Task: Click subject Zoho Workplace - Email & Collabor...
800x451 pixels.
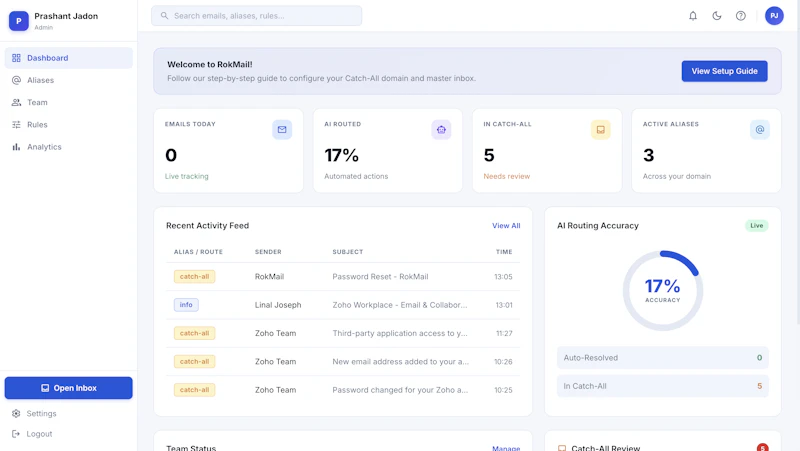Action: 399,305
